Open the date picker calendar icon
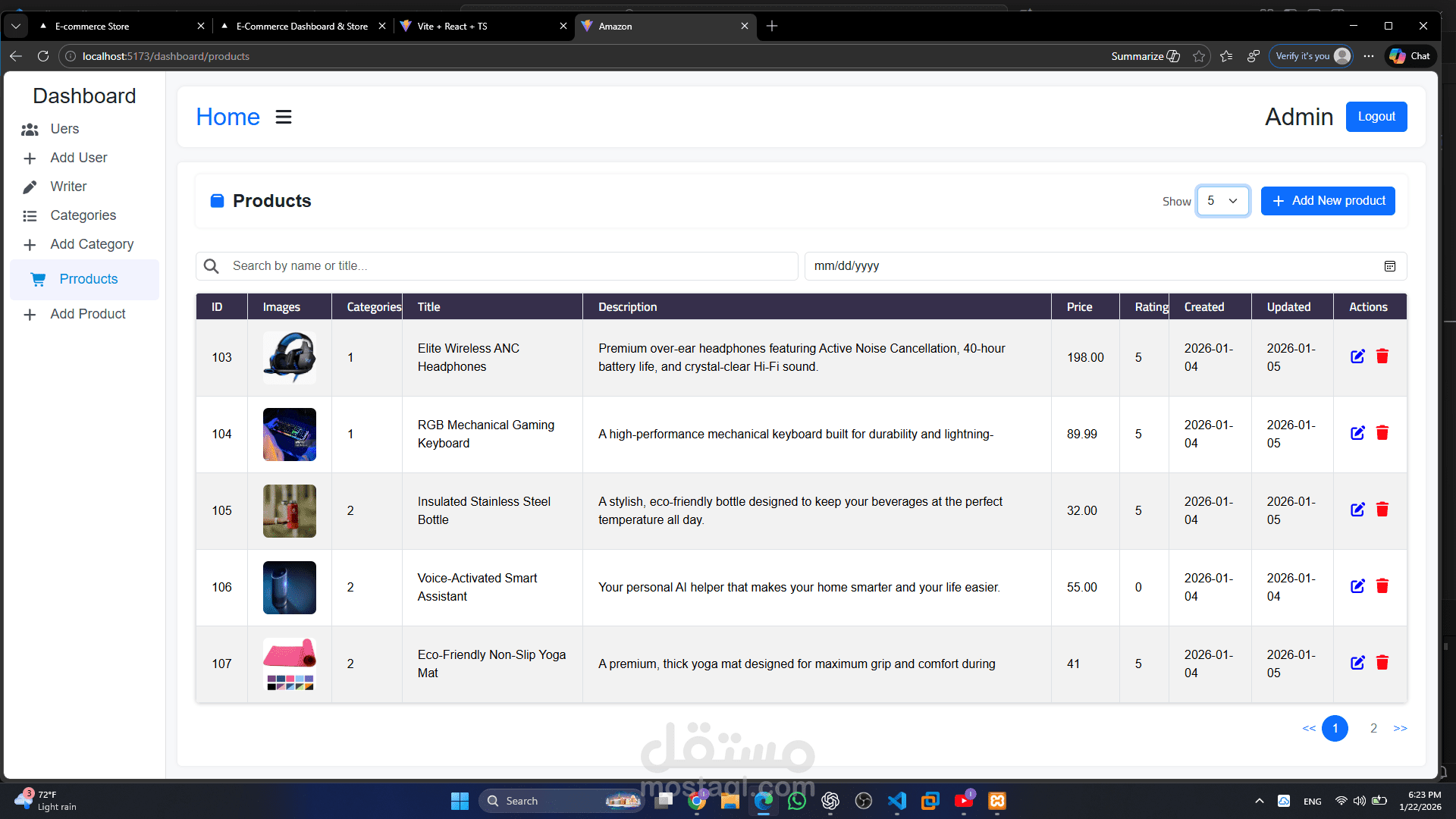This screenshot has width=1456, height=819. tap(1390, 266)
